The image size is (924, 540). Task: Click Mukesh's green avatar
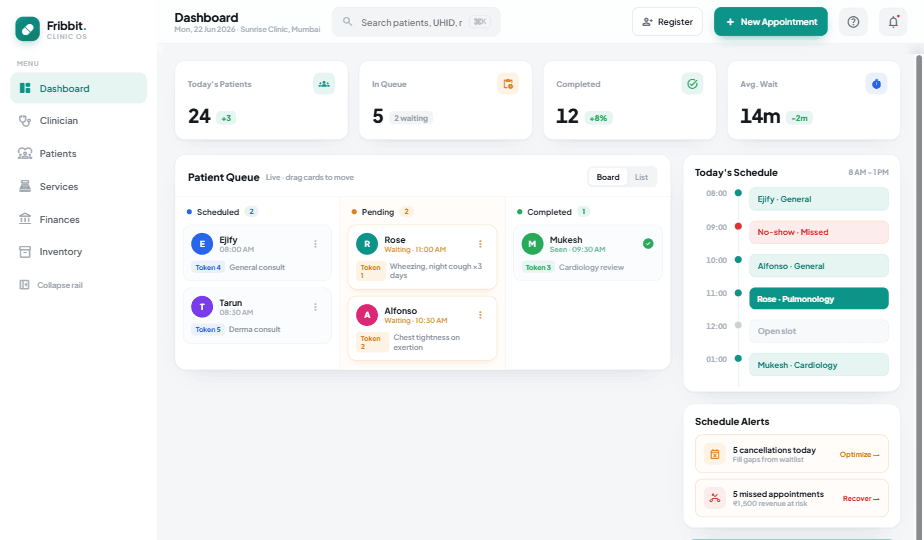[x=532, y=244]
